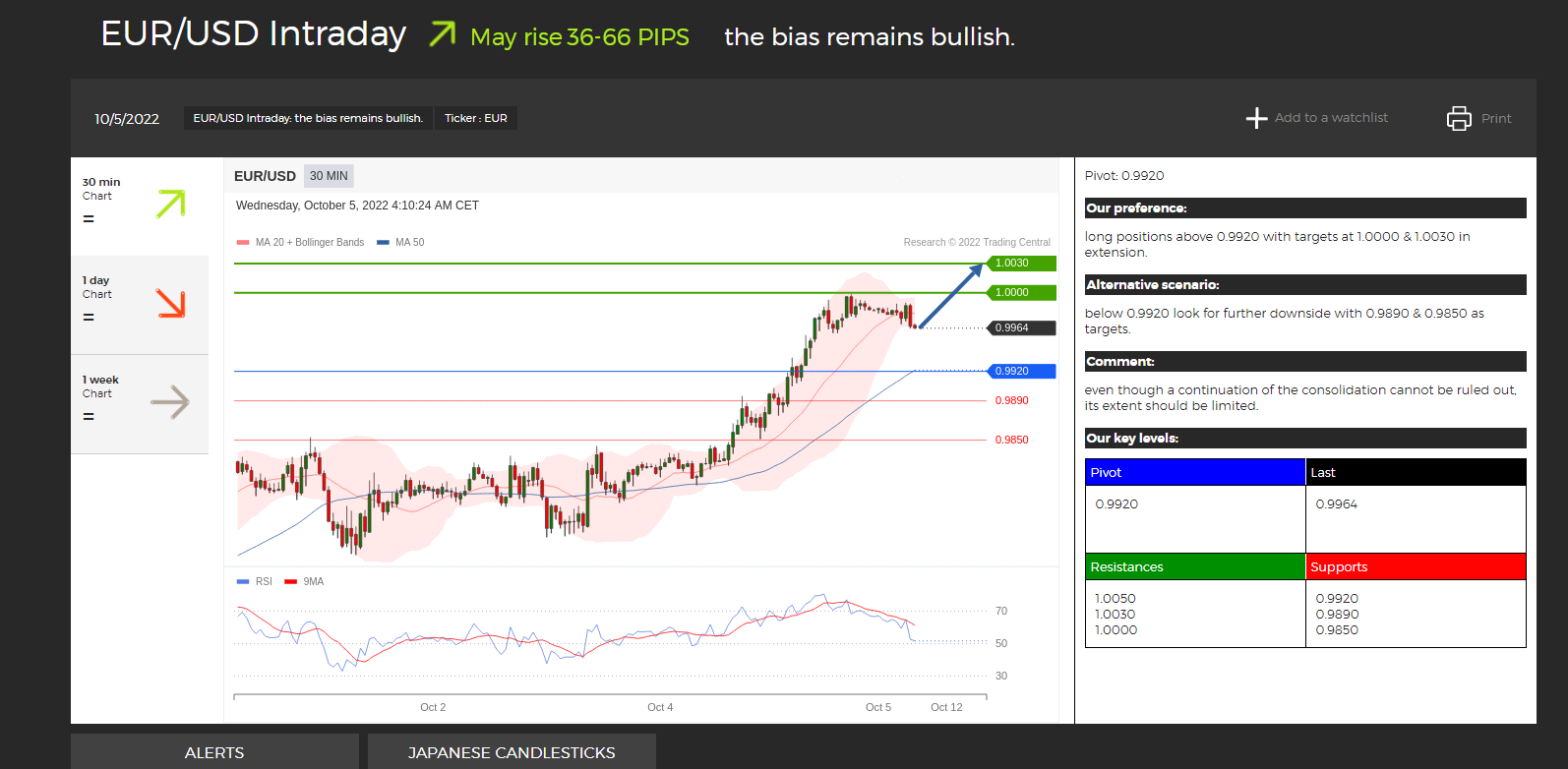Select the 1 week Chart tab

click(x=140, y=404)
